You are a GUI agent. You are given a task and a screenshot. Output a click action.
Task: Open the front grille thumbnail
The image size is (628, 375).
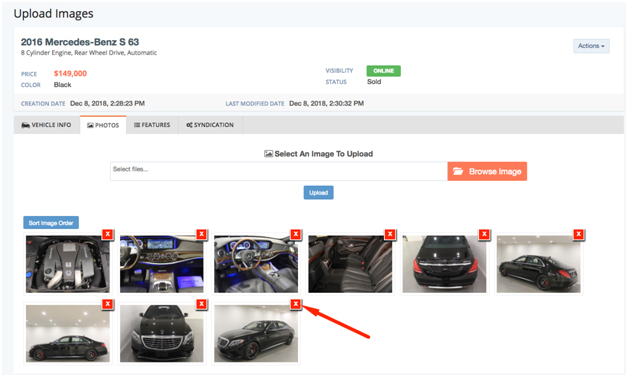point(162,334)
